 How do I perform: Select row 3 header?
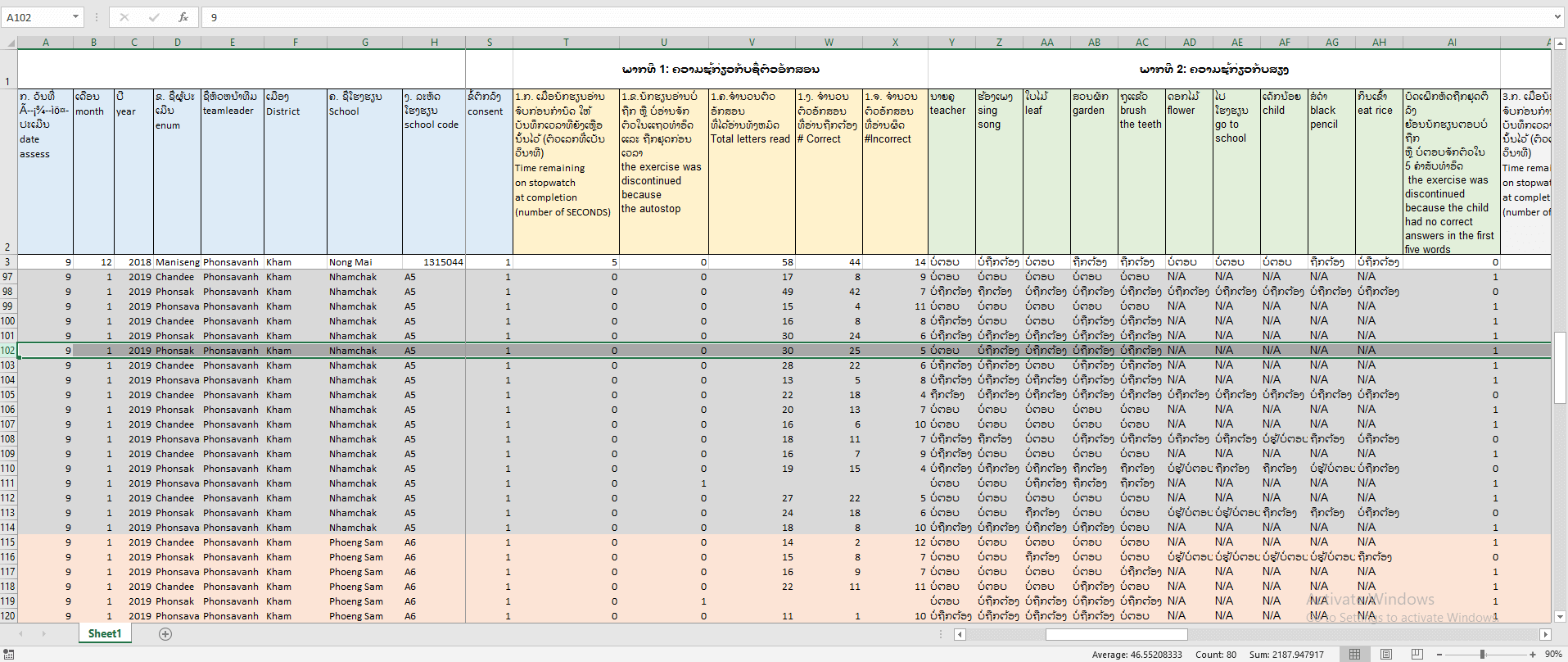pos(8,262)
